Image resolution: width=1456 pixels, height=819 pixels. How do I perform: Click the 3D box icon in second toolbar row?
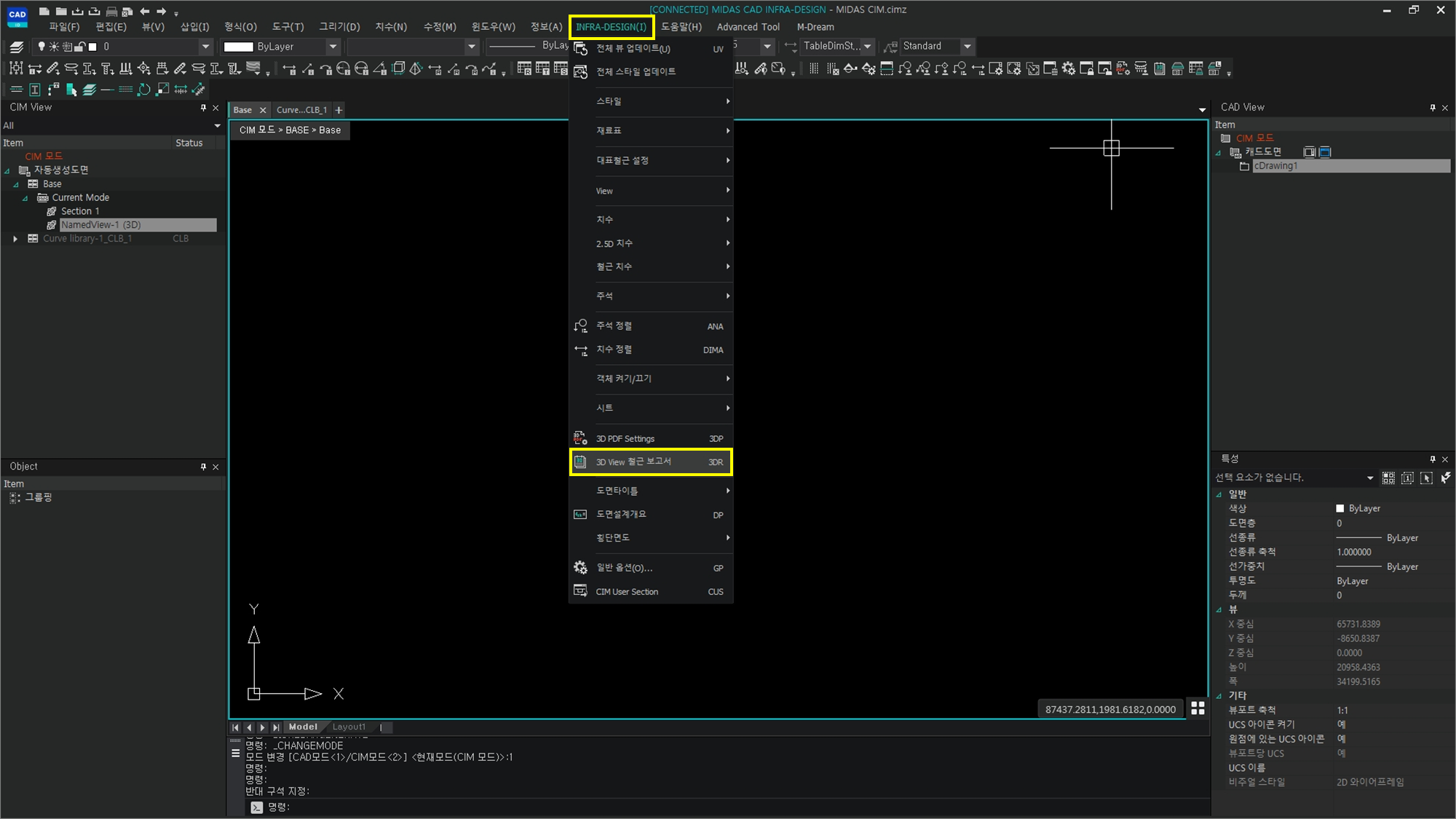tap(398, 68)
